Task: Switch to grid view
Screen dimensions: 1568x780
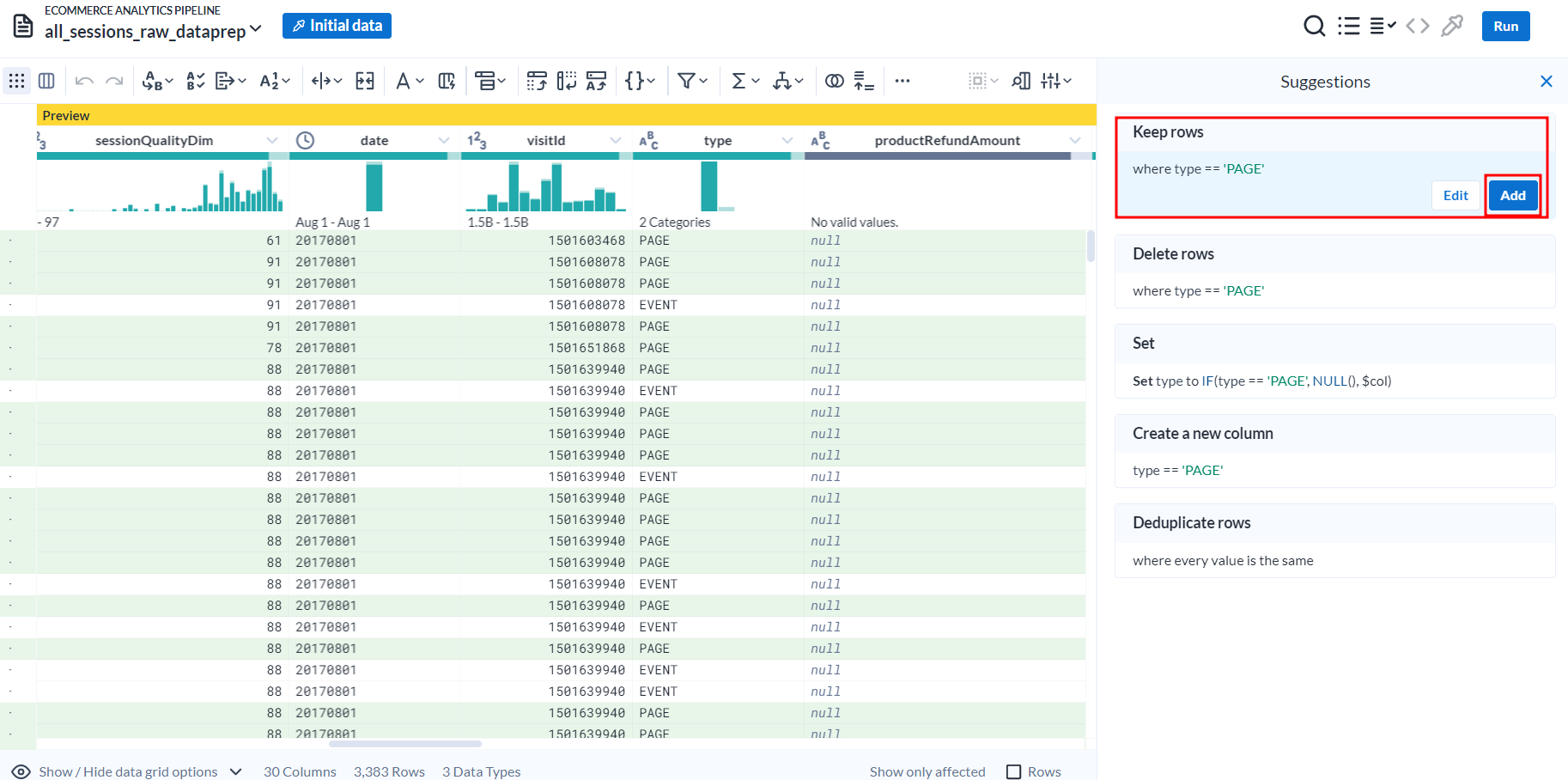Action: [17, 81]
